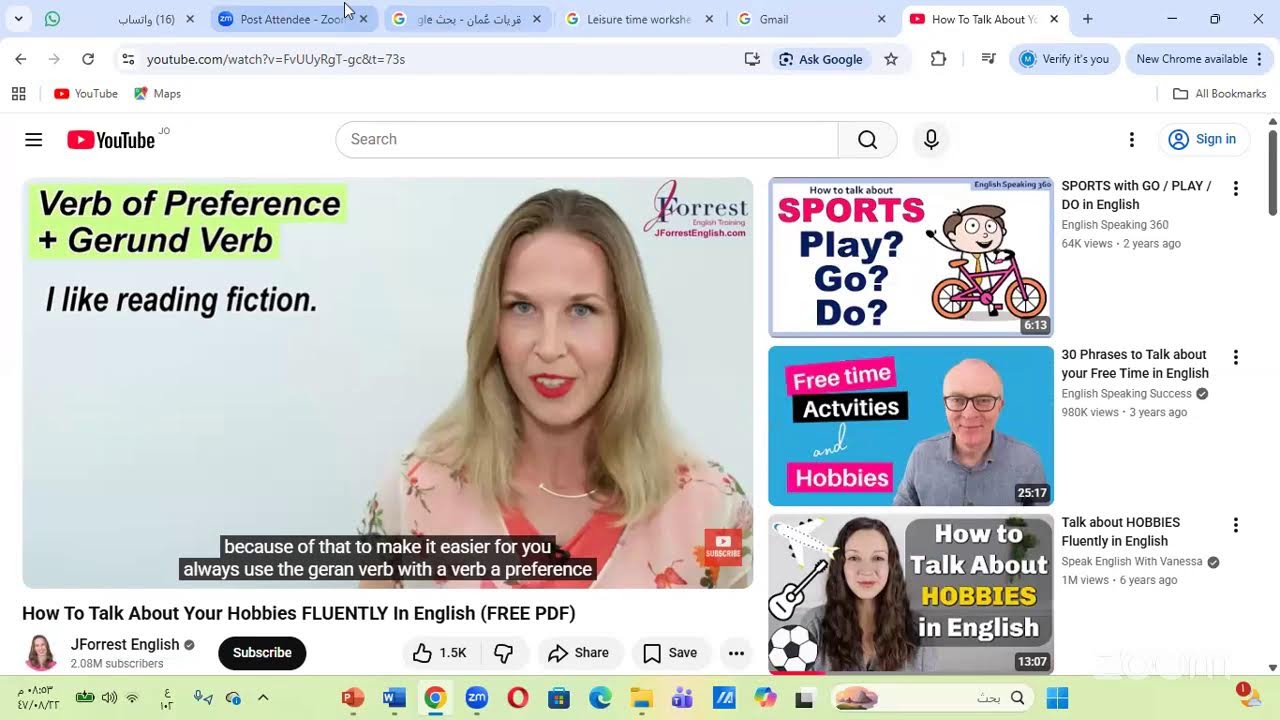The image size is (1280, 720).
Task: Launch Word from the taskbar
Action: coord(394,698)
